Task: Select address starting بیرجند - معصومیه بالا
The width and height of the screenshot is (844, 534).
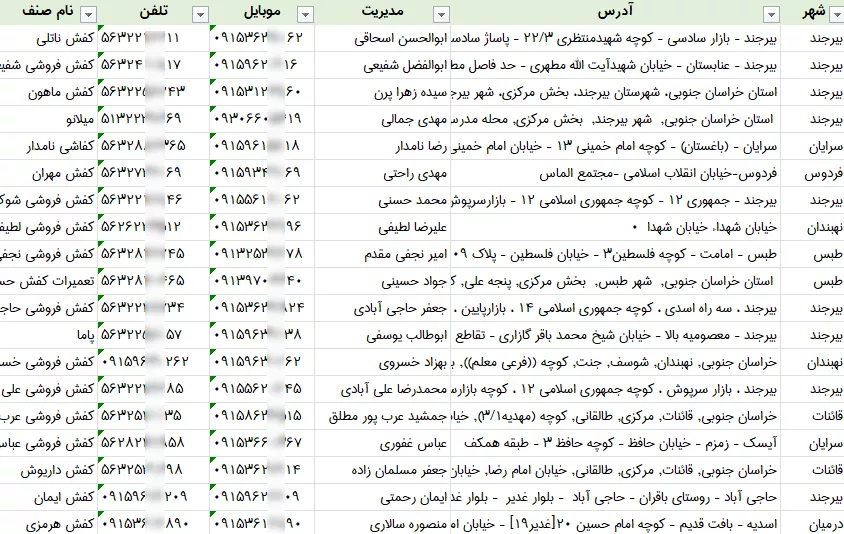Action: click(615, 335)
